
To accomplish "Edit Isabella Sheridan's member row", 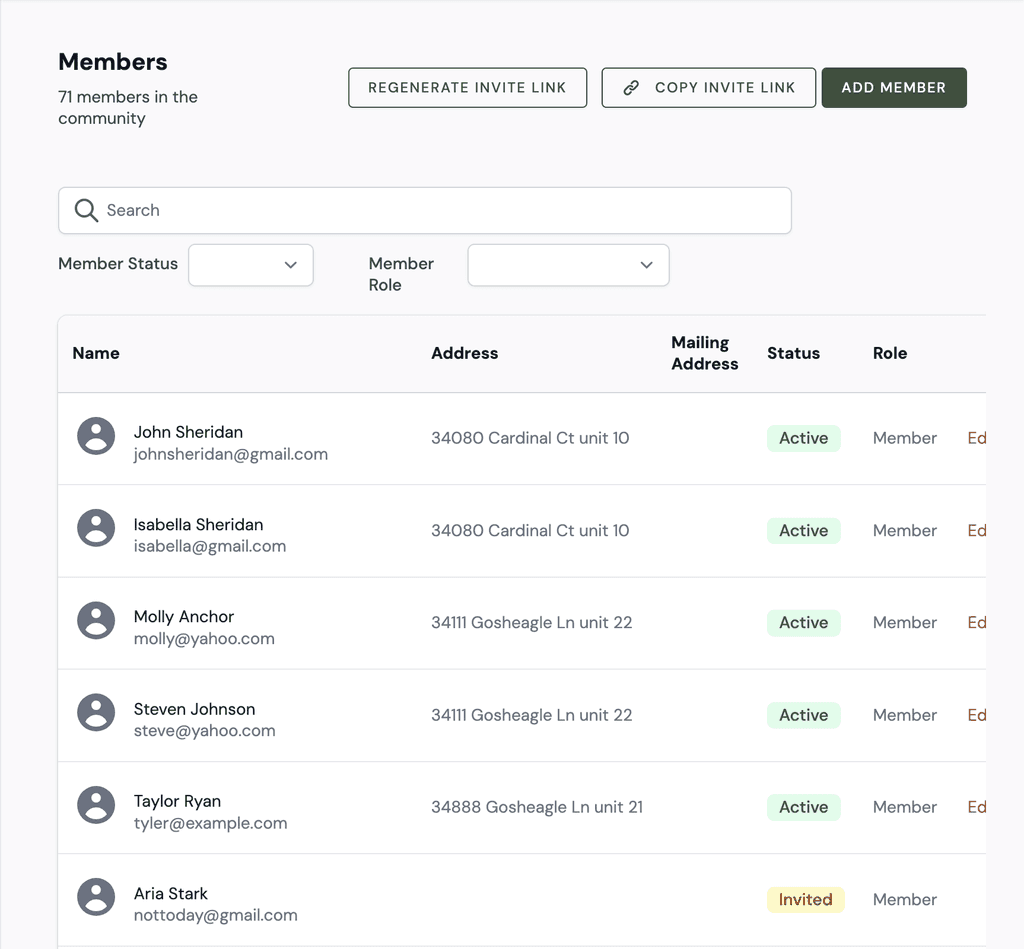I will click(x=977, y=530).
